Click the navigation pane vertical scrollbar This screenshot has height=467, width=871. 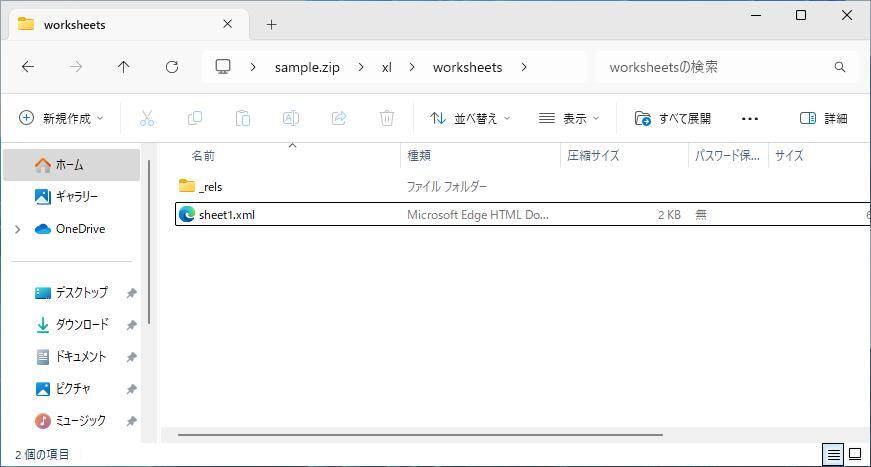click(149, 242)
